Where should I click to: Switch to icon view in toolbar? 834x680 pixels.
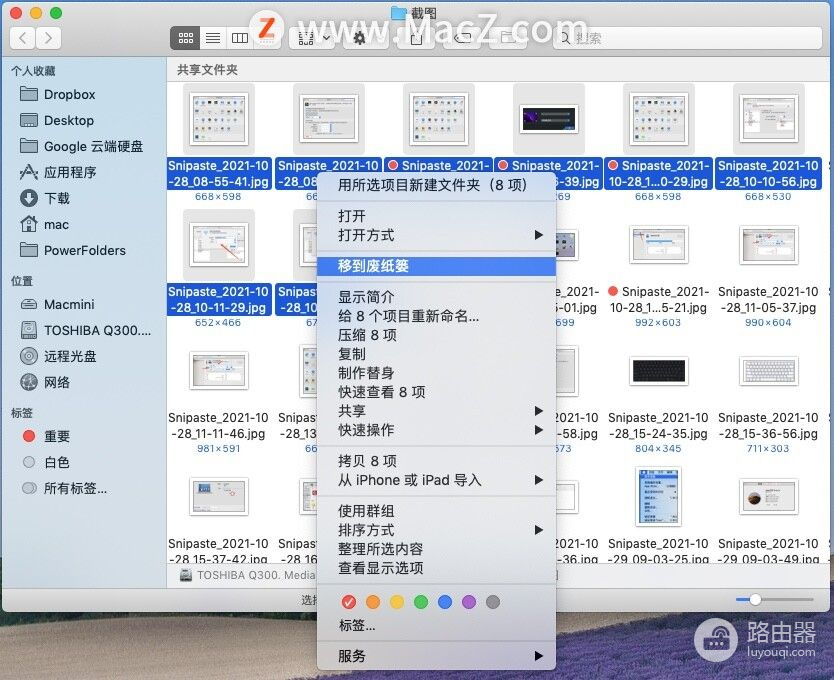coord(185,38)
